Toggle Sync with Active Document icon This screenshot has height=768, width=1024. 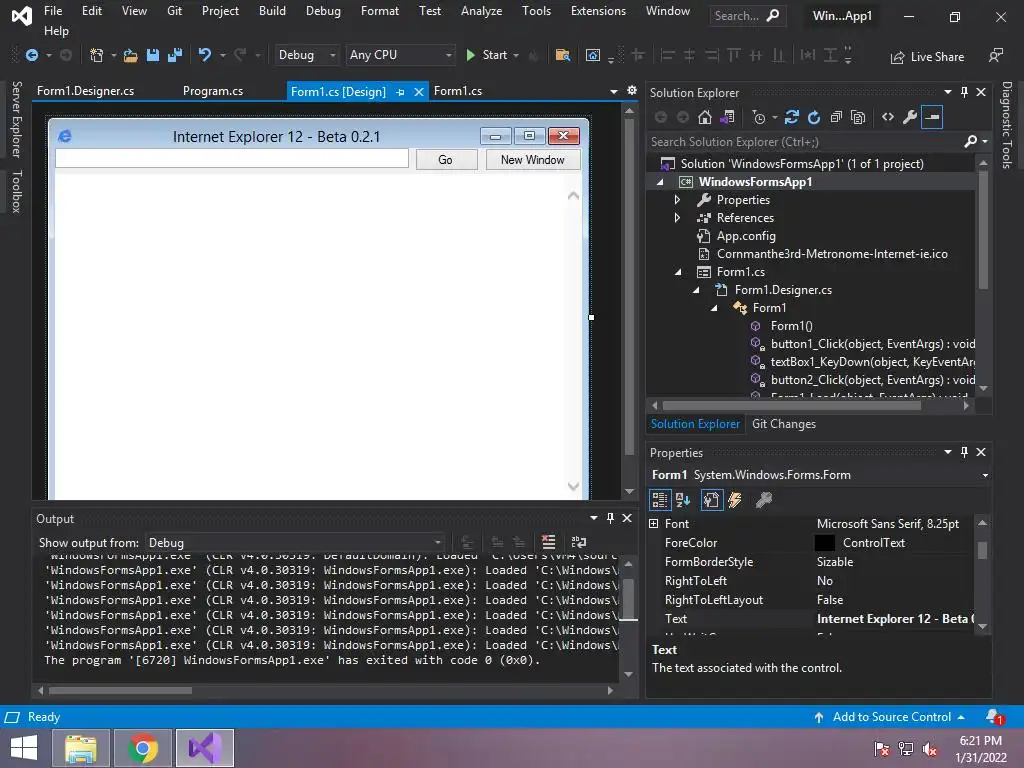pos(792,118)
